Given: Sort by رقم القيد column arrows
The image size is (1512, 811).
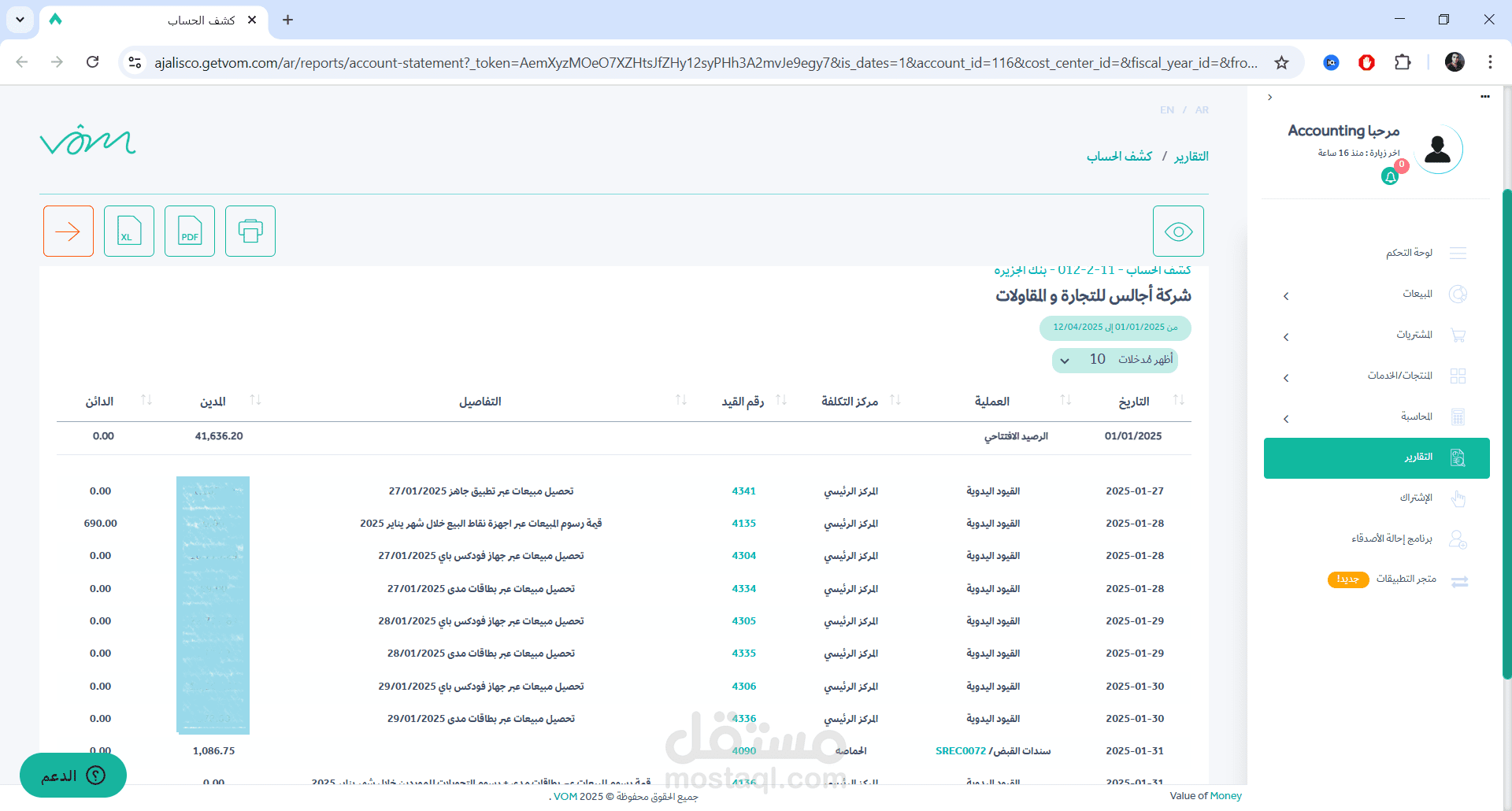Looking at the screenshot, I should pyautogui.click(x=781, y=401).
